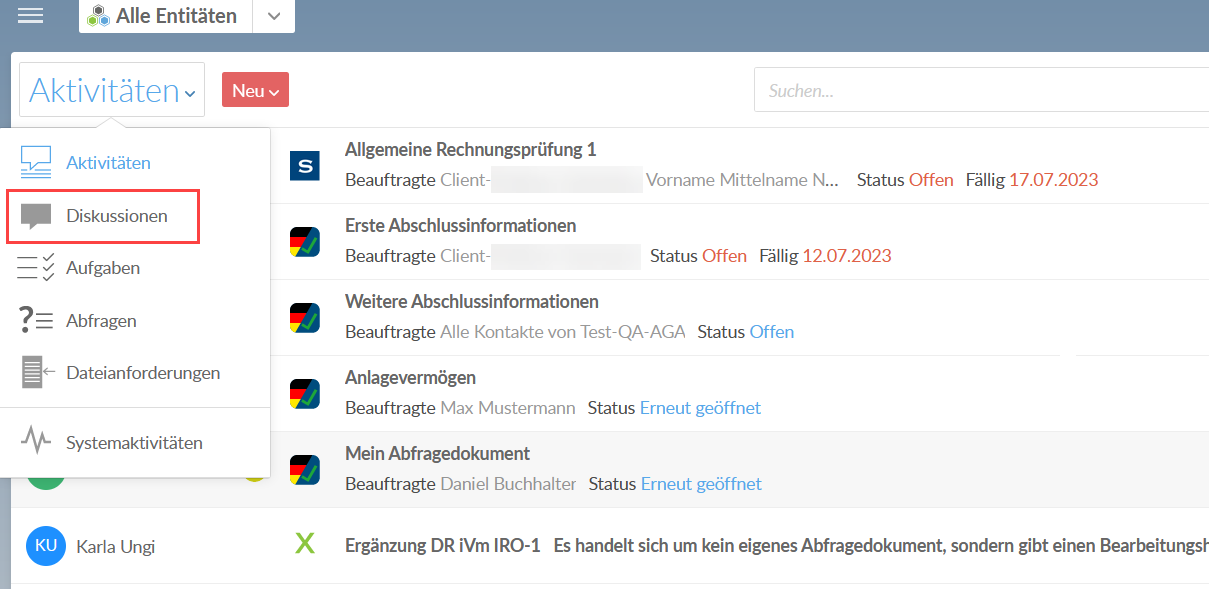
Task: Click the flag icon of Weitere Abschlussinformationen
Action: pos(304,318)
